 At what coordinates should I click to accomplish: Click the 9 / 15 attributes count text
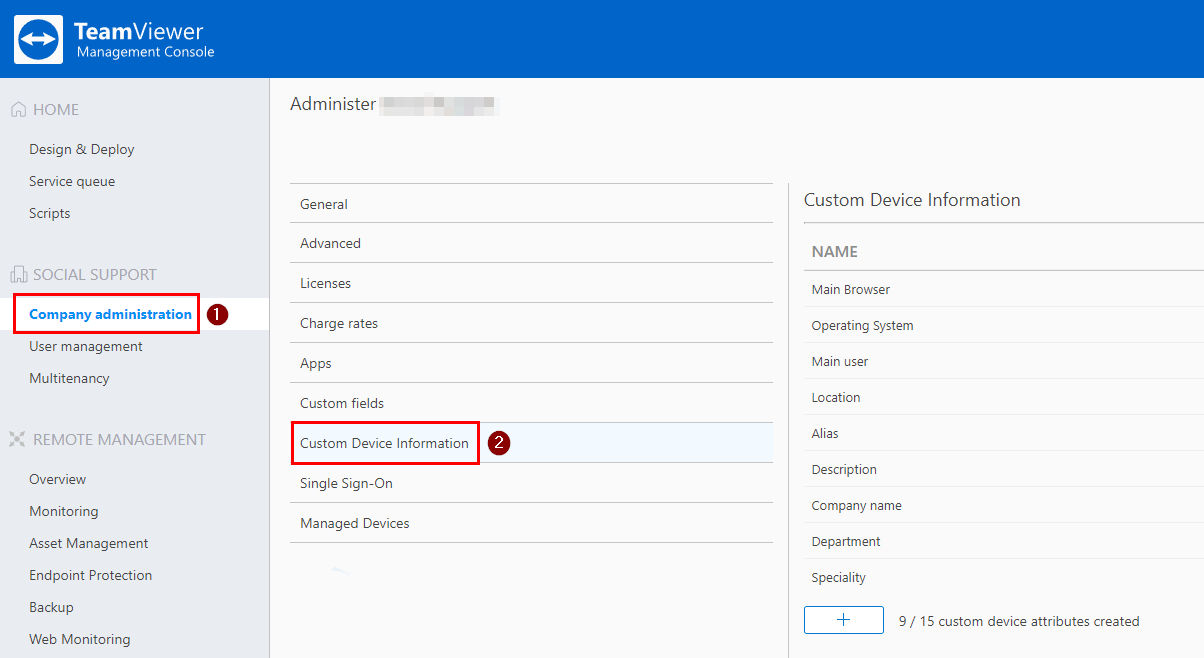point(1019,621)
